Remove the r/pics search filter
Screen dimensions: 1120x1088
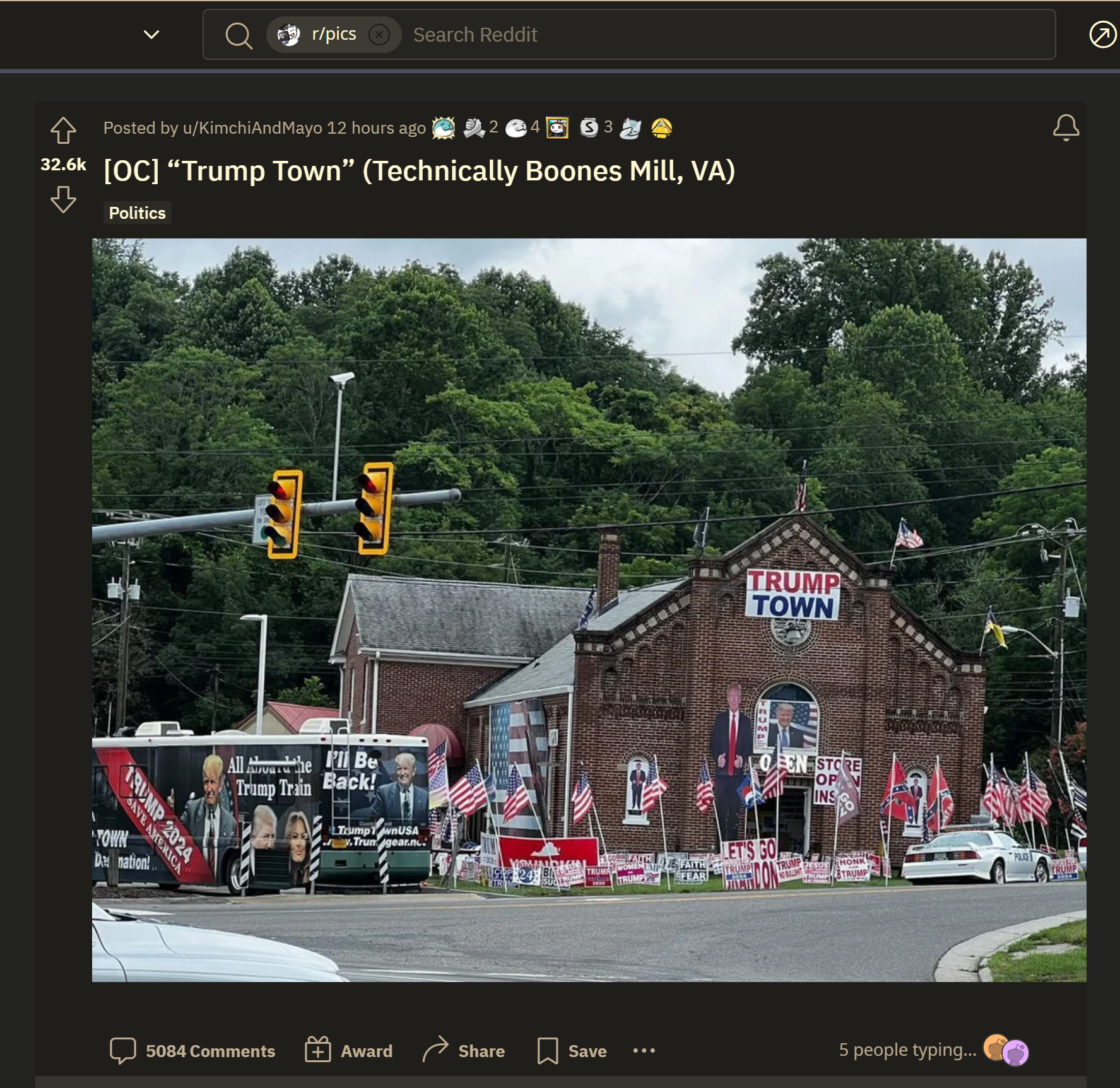[379, 35]
